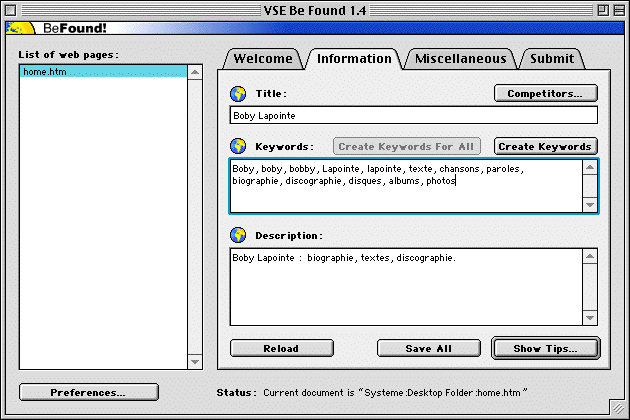Click in the Keywords text area

pyautogui.click(x=406, y=186)
